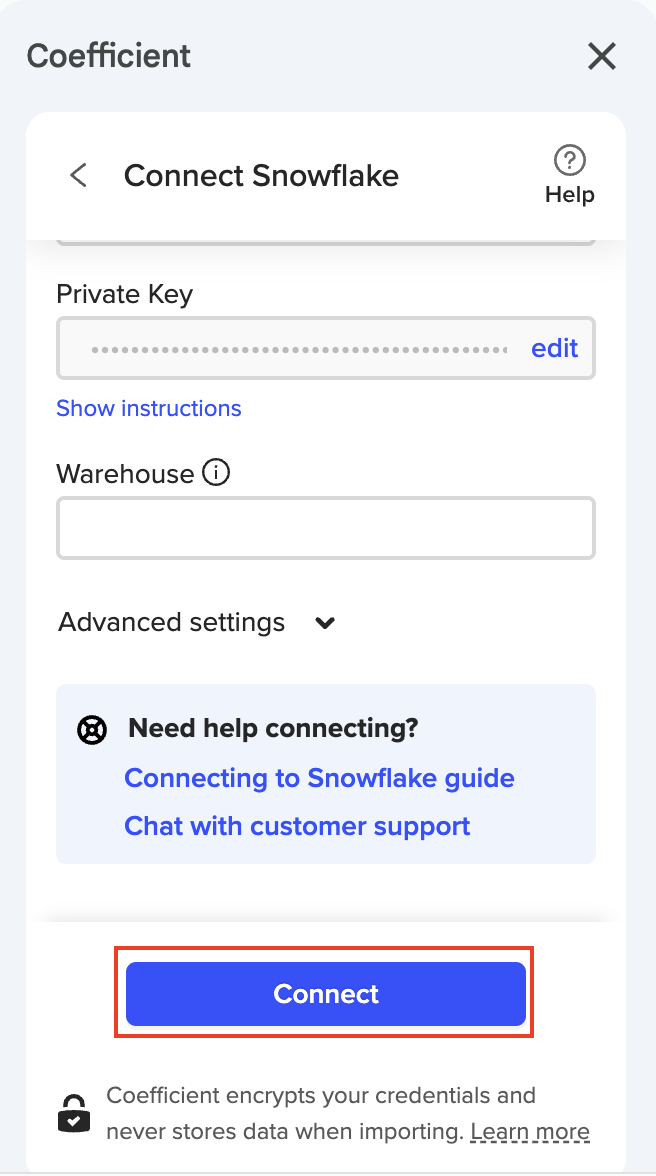Click the Need help connecting heading
This screenshot has width=656, height=1176.
pyautogui.click(x=273, y=728)
